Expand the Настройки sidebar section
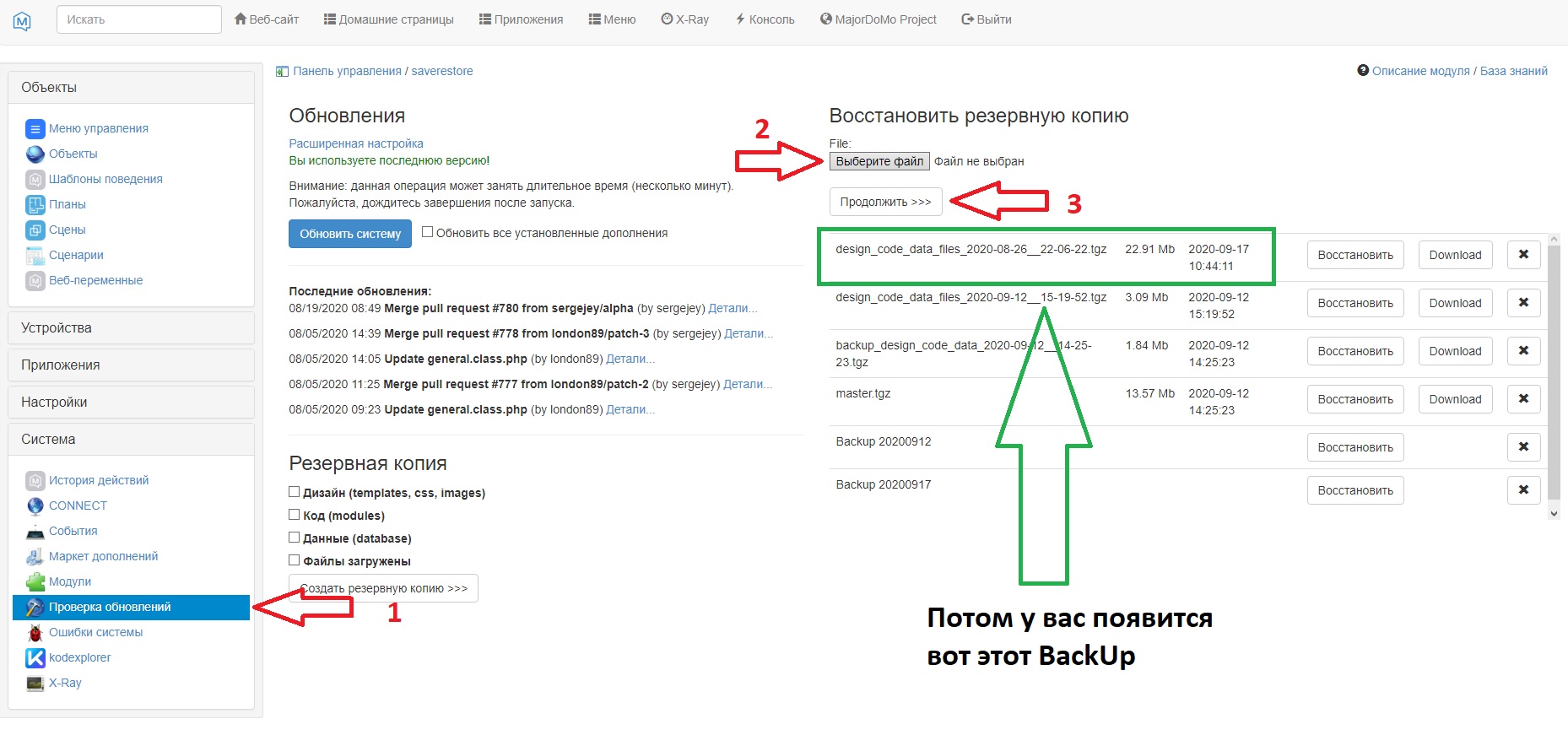Image resolution: width=1568 pixels, height=746 pixels. [131, 403]
